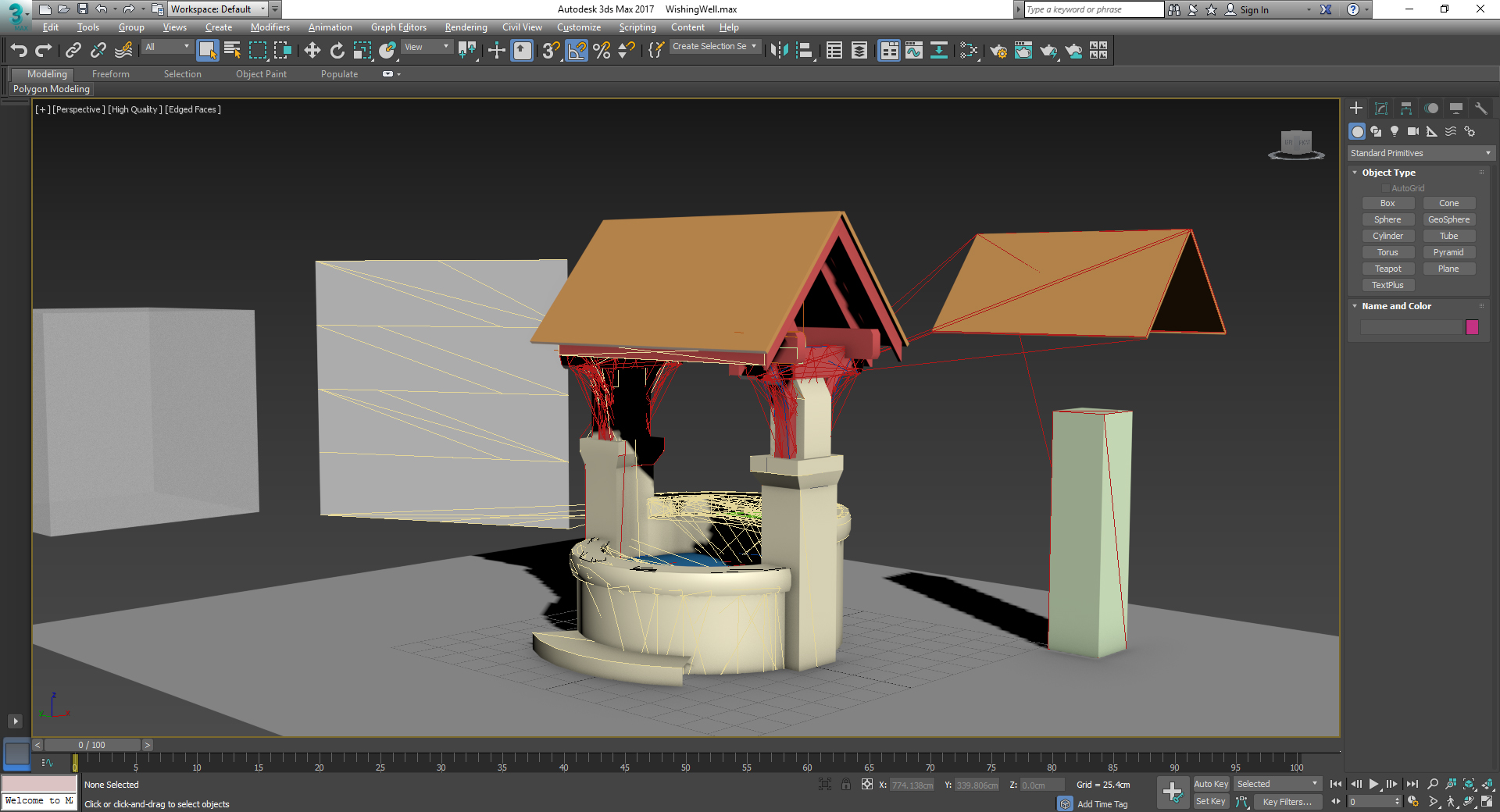This screenshot has width=1500, height=812.
Task: Click the Set Key button
Action: click(x=1210, y=801)
